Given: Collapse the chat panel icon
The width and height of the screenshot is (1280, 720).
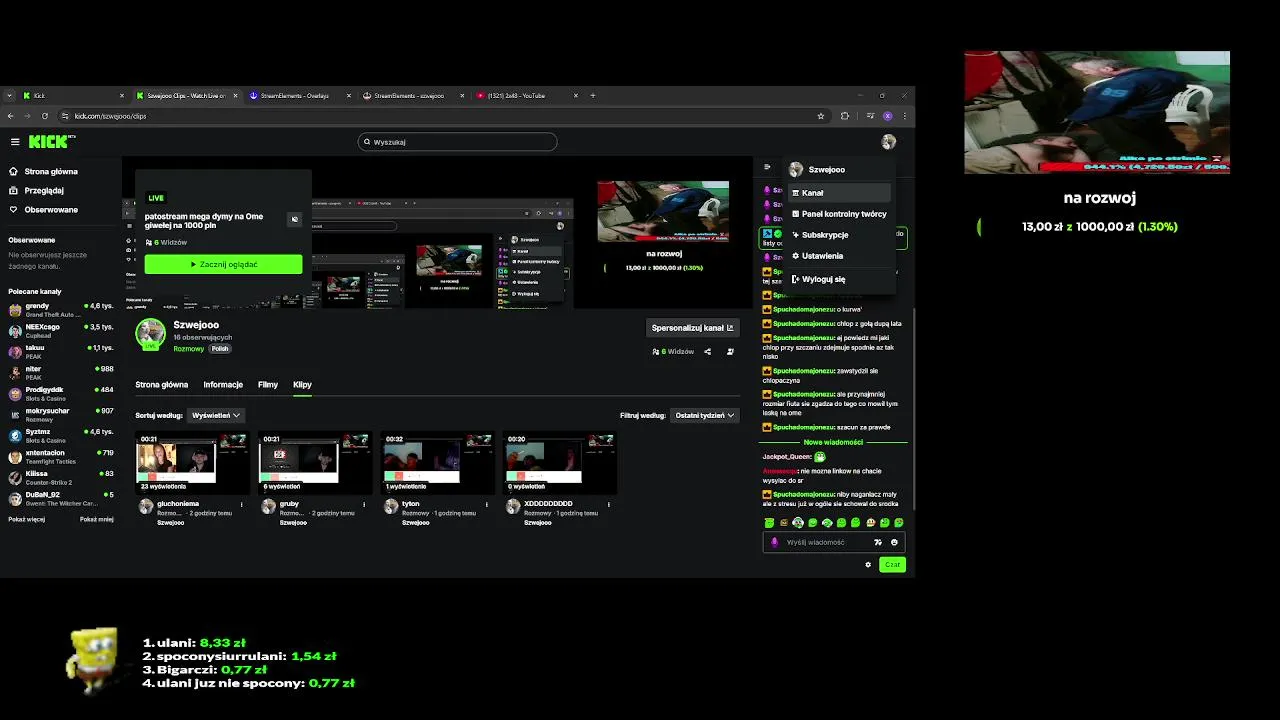Looking at the screenshot, I should (x=767, y=167).
